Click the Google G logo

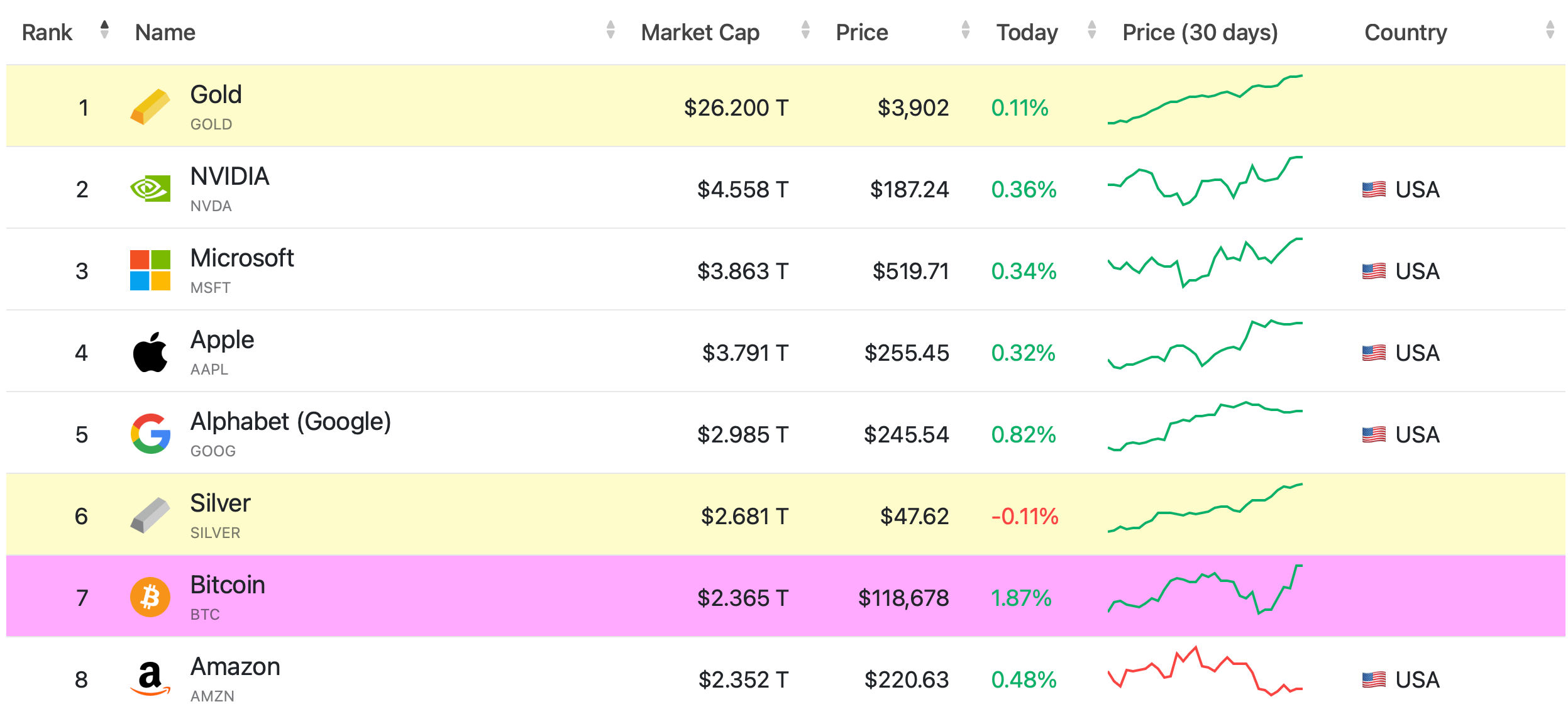coord(150,434)
